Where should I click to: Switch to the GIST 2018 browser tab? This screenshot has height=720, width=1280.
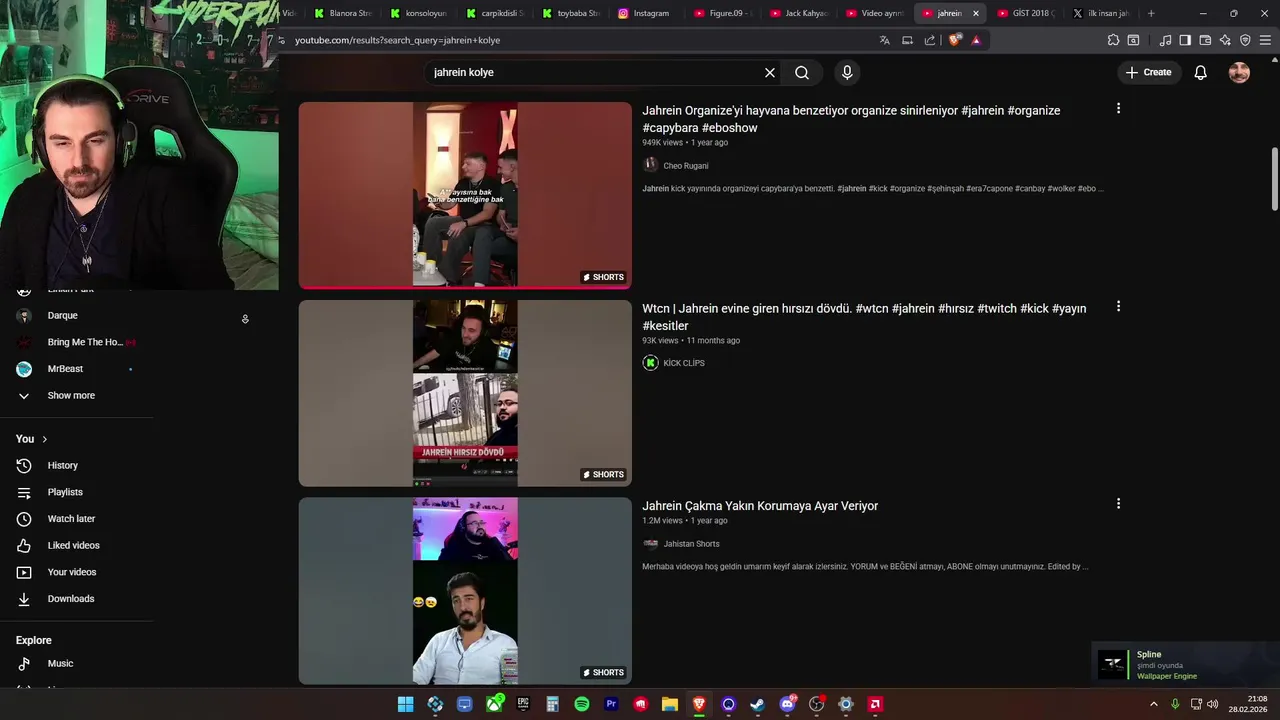tap(1026, 13)
